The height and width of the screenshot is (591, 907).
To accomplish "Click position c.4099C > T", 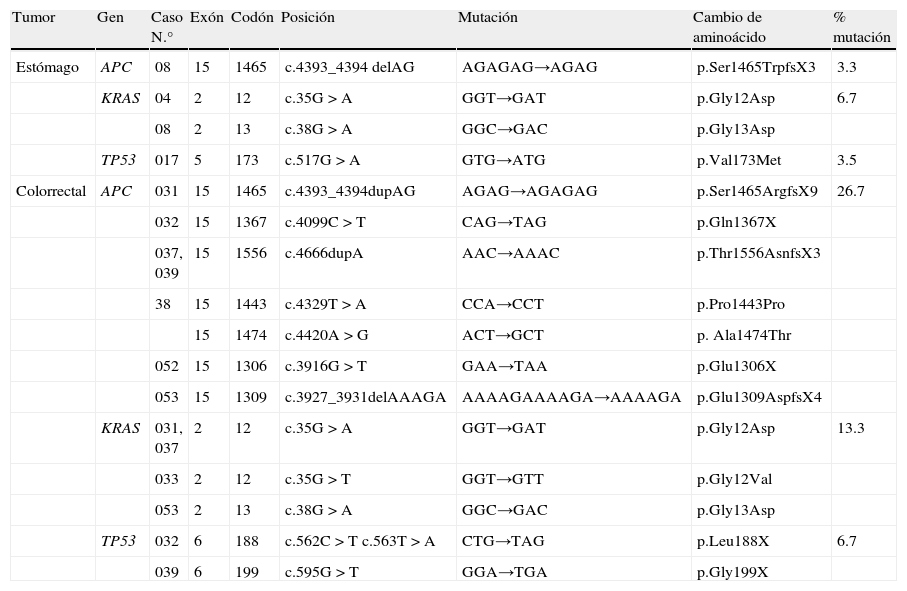I will [325, 222].
